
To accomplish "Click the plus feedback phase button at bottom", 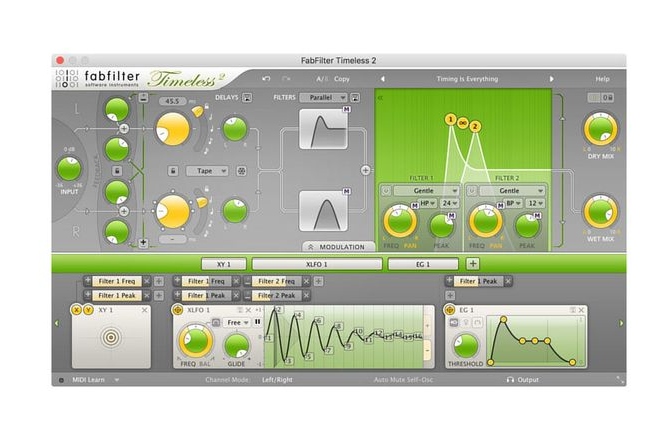I will tap(143, 243).
